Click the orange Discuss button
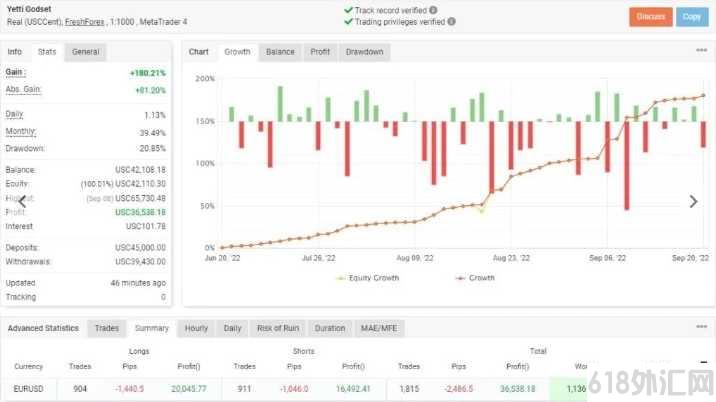 651,17
